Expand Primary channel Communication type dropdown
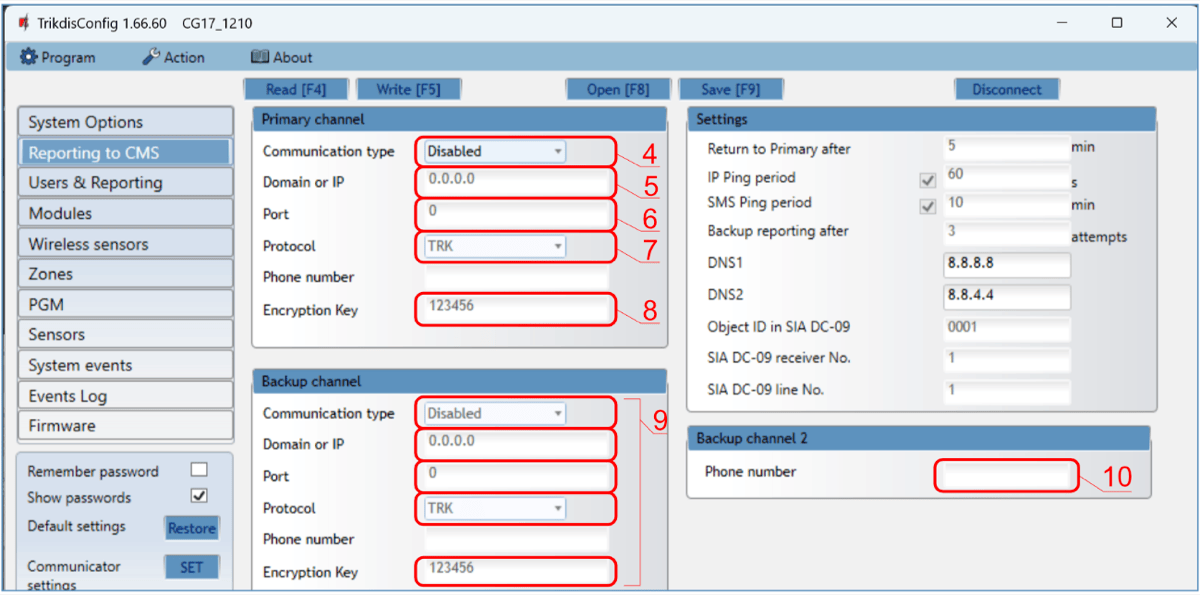Screen dimensions: 1200x595 tap(493, 152)
